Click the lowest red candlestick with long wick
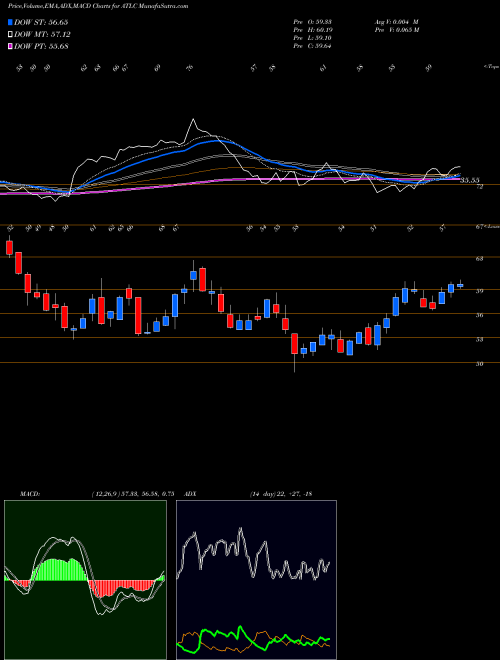This screenshot has height=660, width=500. coord(295,343)
